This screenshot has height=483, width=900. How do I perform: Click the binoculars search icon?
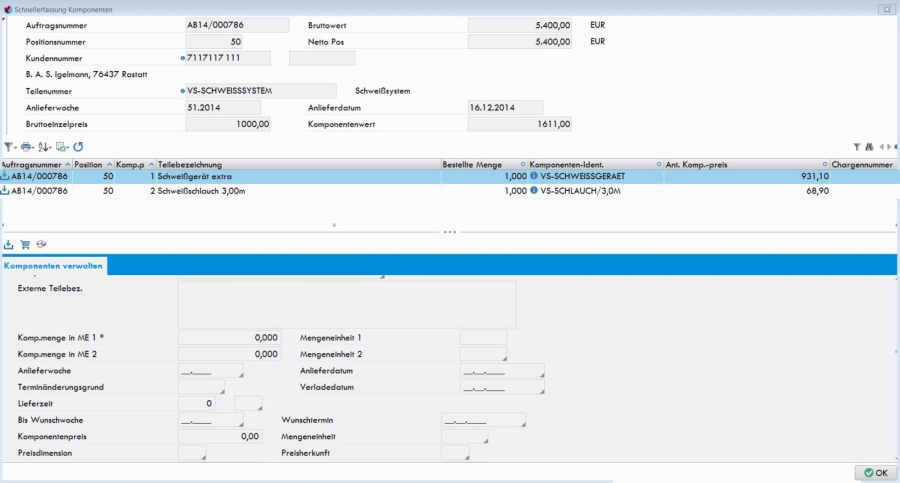(870, 147)
